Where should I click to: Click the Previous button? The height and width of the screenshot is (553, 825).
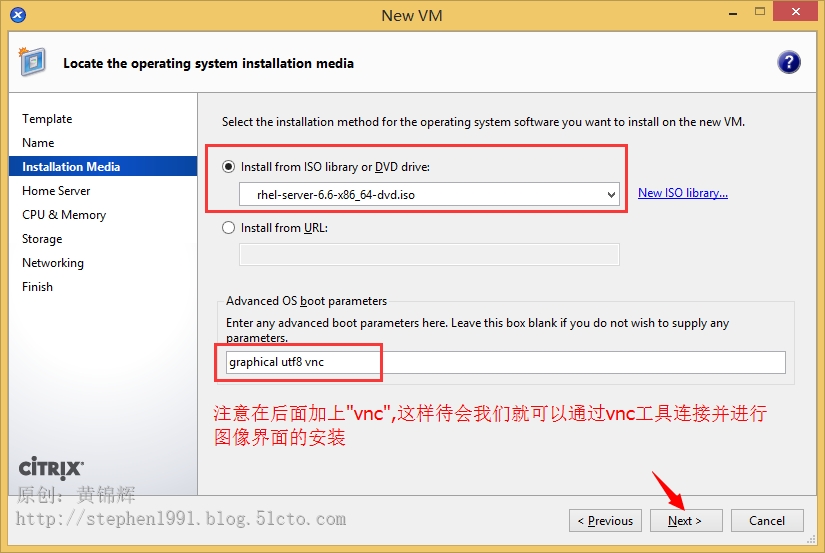605,520
